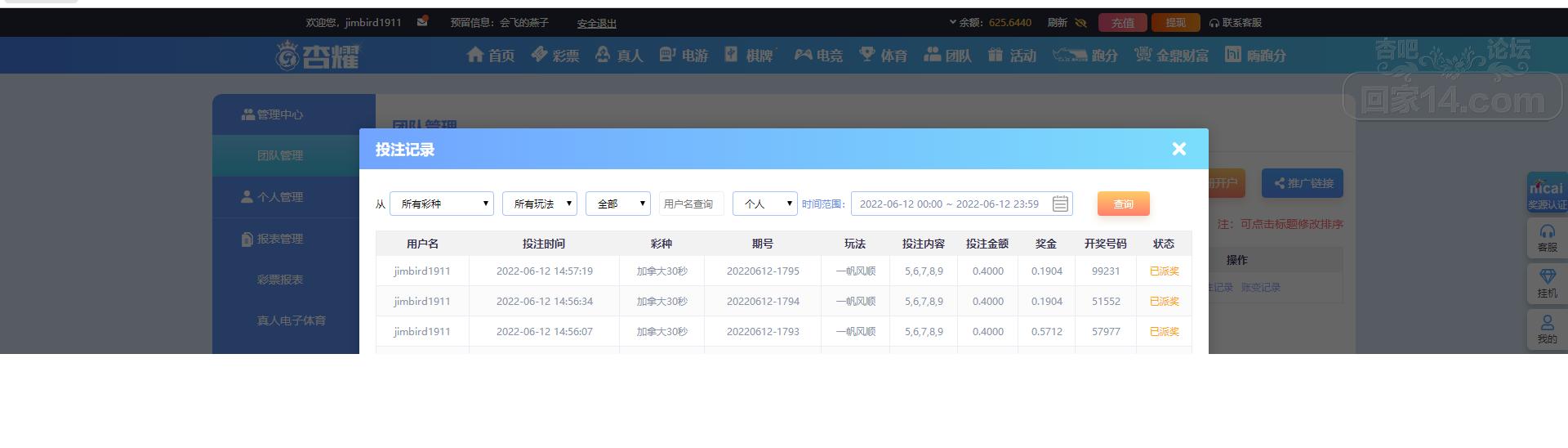This screenshot has width=1568, height=448.
Task: Click 安全退出 logout link
Action: (596, 23)
